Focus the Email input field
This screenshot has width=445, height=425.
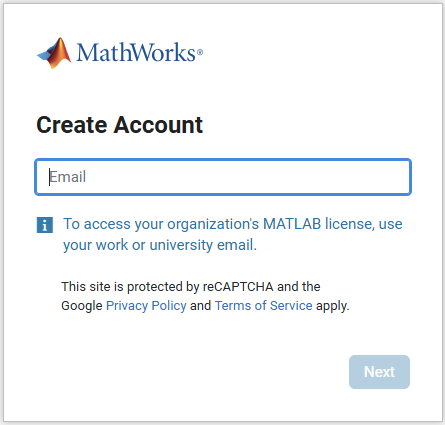223,177
